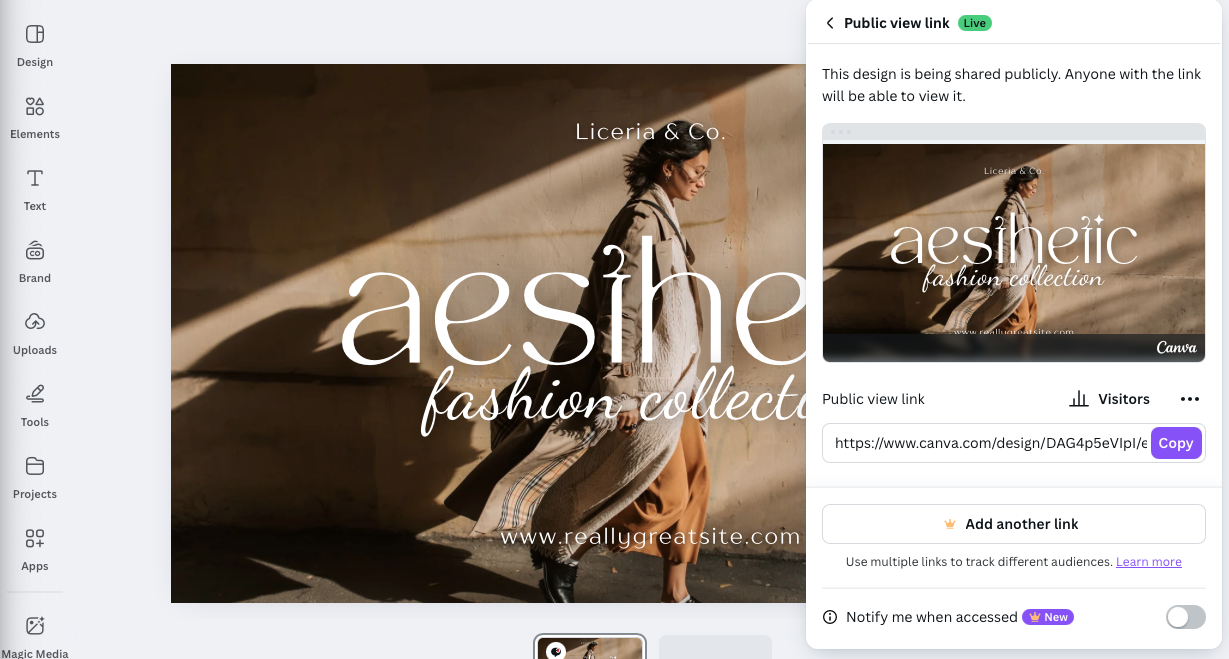Select the Text tool in sidebar
The height and width of the screenshot is (659, 1229).
(35, 179)
